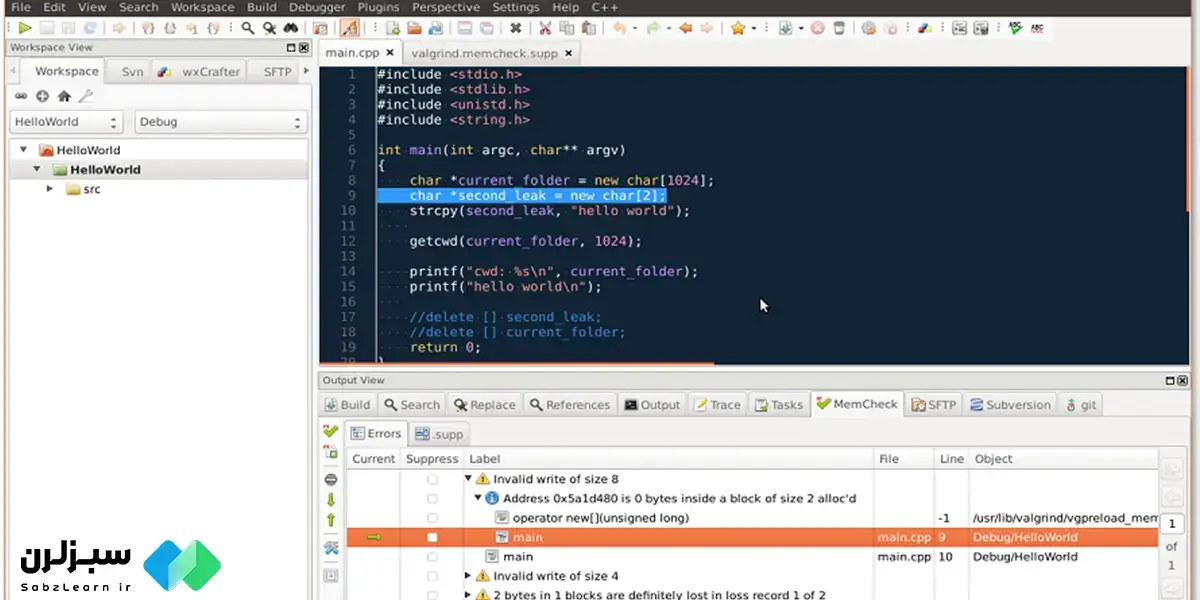Click the green run arrow in toolbar
Image resolution: width=1200 pixels, height=600 pixels.
[x=25, y=28]
